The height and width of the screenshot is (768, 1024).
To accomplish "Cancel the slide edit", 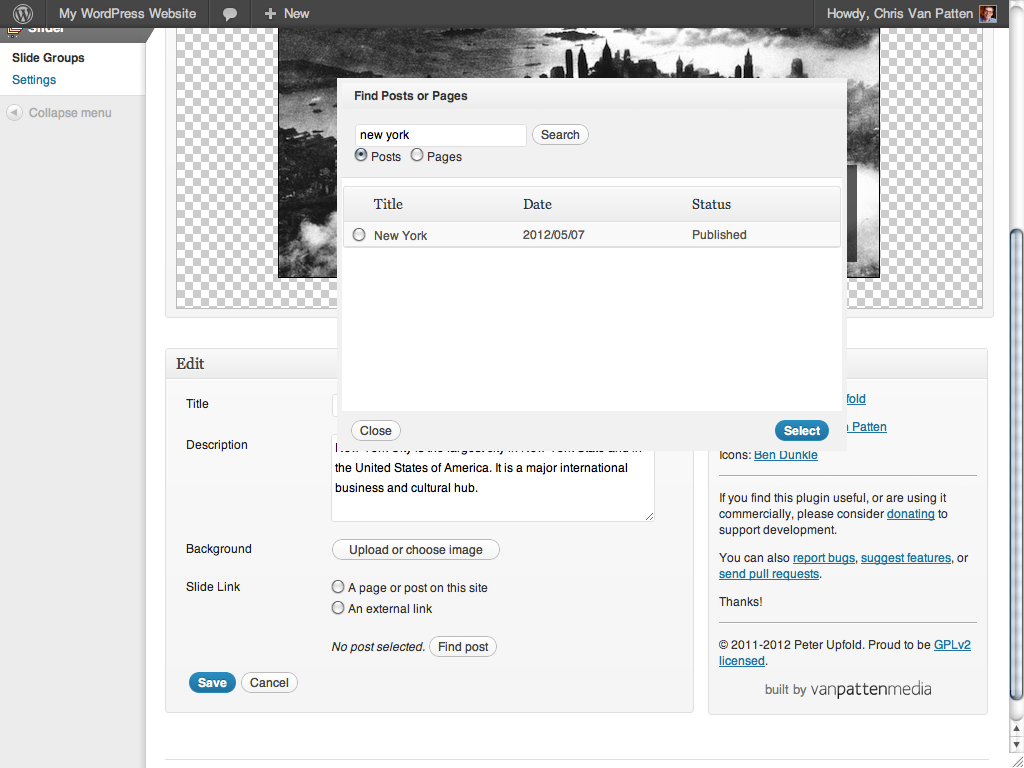I will click(x=269, y=682).
